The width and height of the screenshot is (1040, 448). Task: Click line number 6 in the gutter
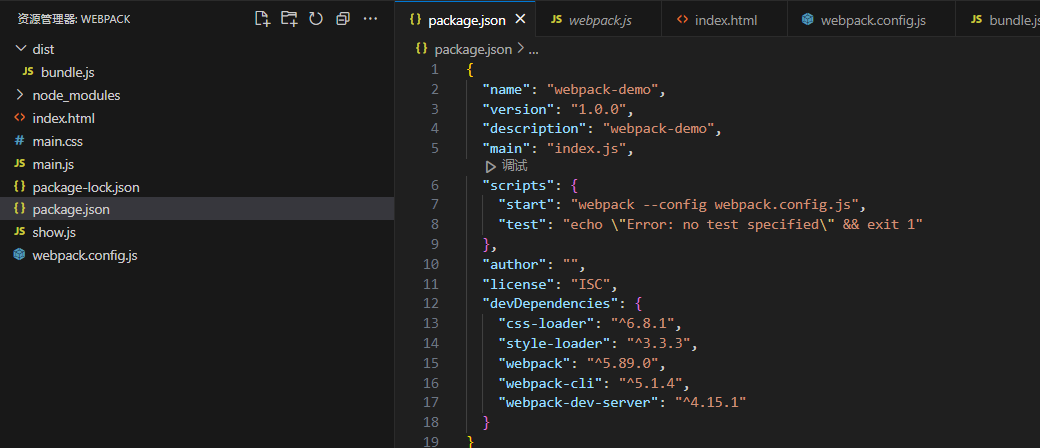point(434,185)
